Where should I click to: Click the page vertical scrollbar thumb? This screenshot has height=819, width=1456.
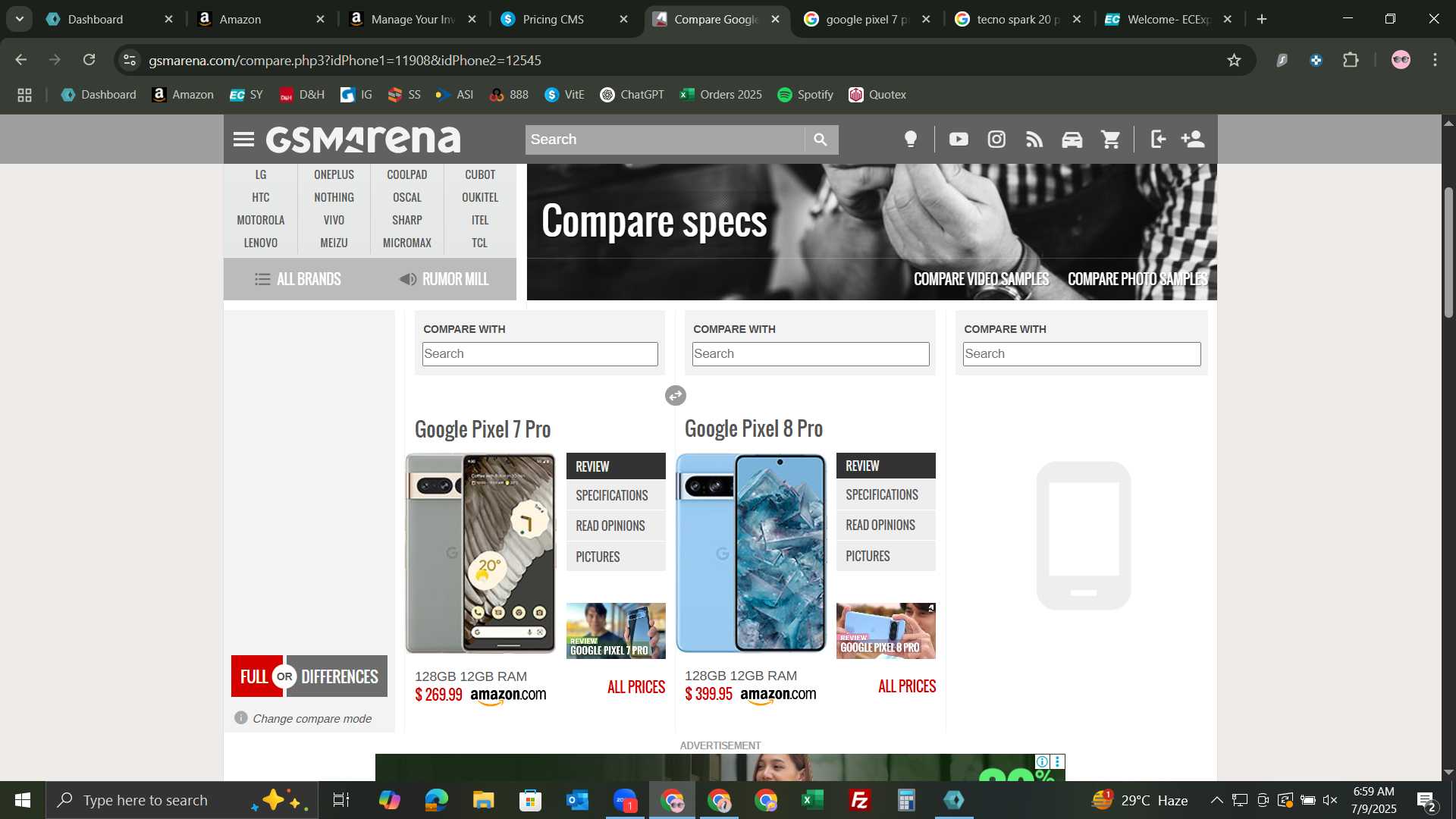(1448, 252)
